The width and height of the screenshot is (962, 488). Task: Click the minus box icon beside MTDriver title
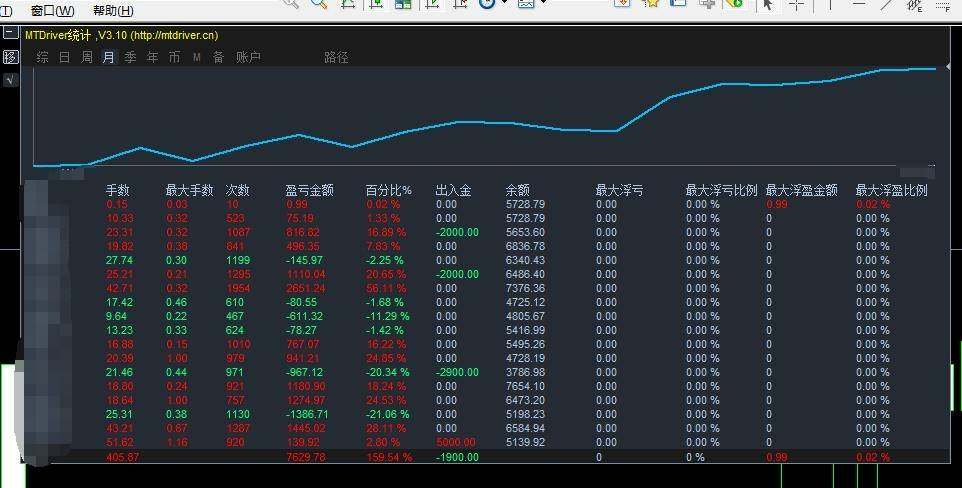pyautogui.click(x=10, y=33)
